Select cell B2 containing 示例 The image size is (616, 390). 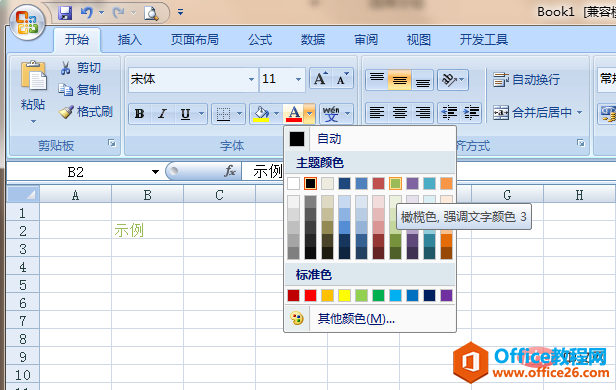[147, 230]
